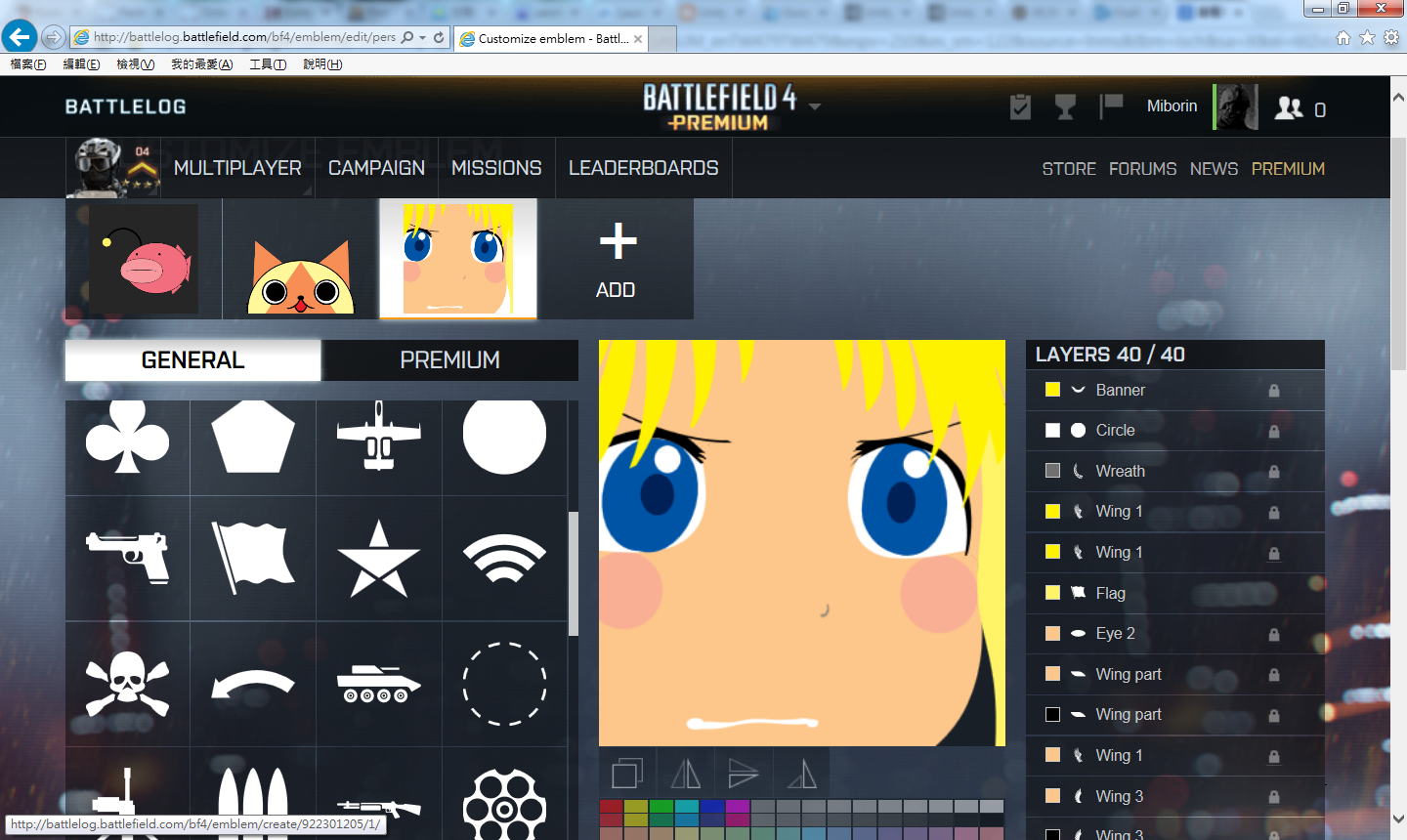Go to the FORUMS link
Image resolution: width=1407 pixels, height=840 pixels.
[x=1142, y=169]
